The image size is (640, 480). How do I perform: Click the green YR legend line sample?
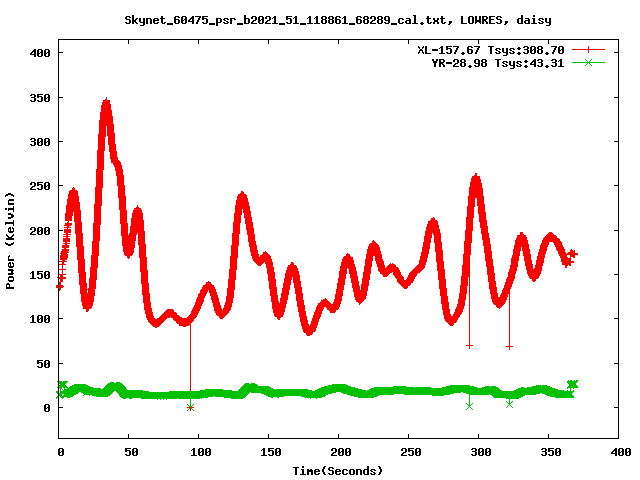coord(588,62)
